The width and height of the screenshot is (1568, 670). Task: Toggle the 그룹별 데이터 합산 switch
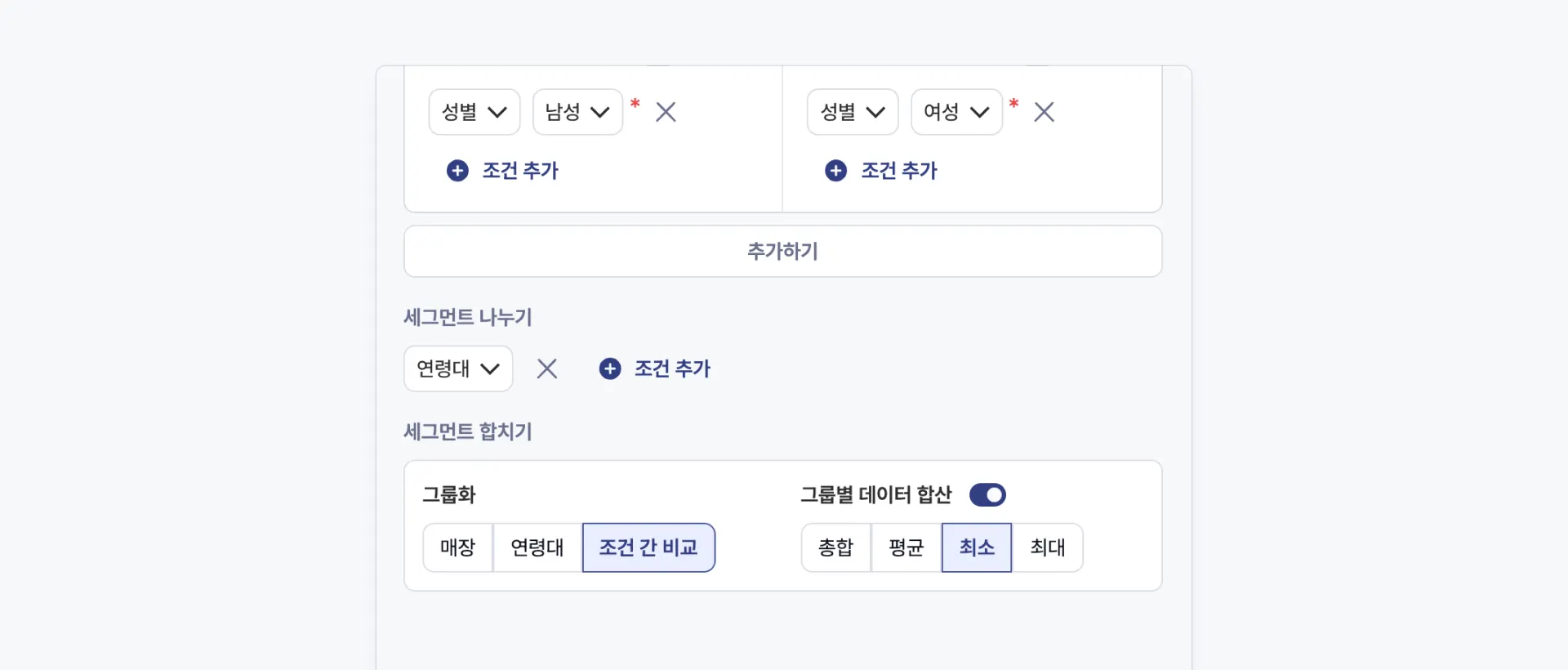(987, 495)
